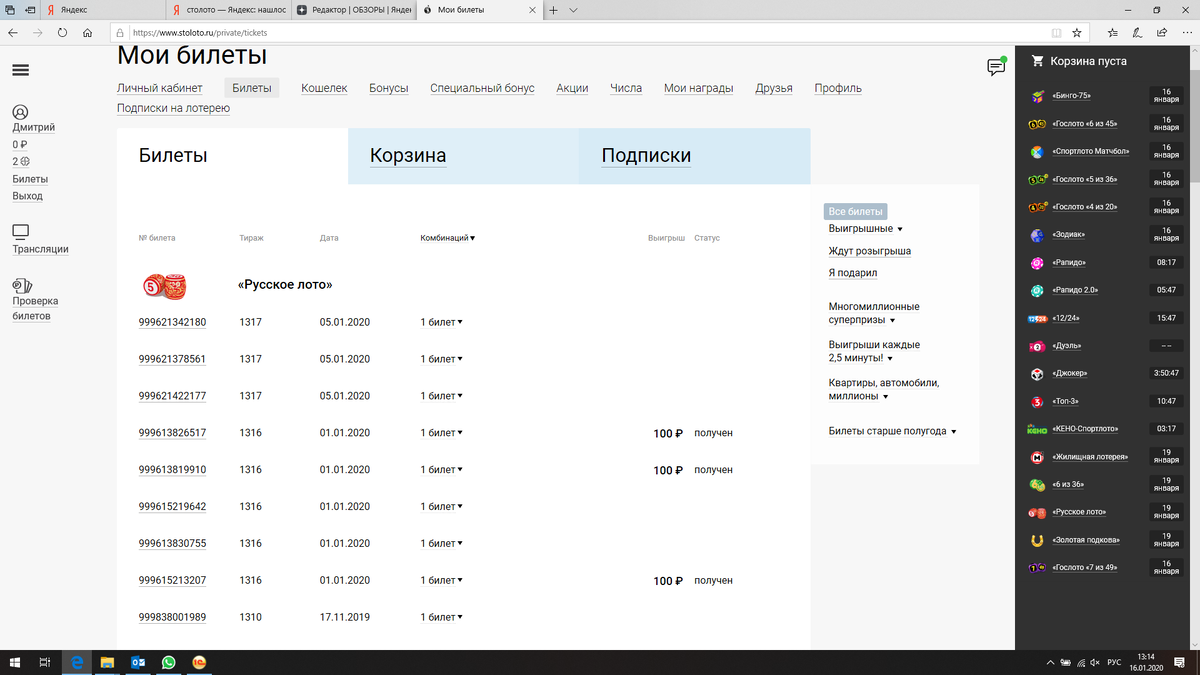Open Подписки на лотерею link
Image resolution: width=1200 pixels, height=675 pixels.
pyautogui.click(x=173, y=108)
